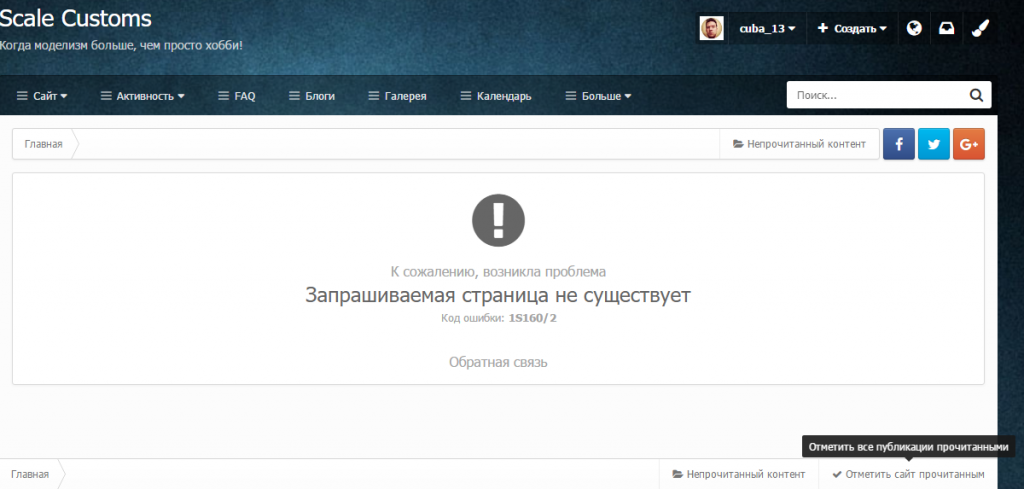Expand the Создать dropdown menu
Viewport: 1024px width, 489px height.
pos(852,29)
